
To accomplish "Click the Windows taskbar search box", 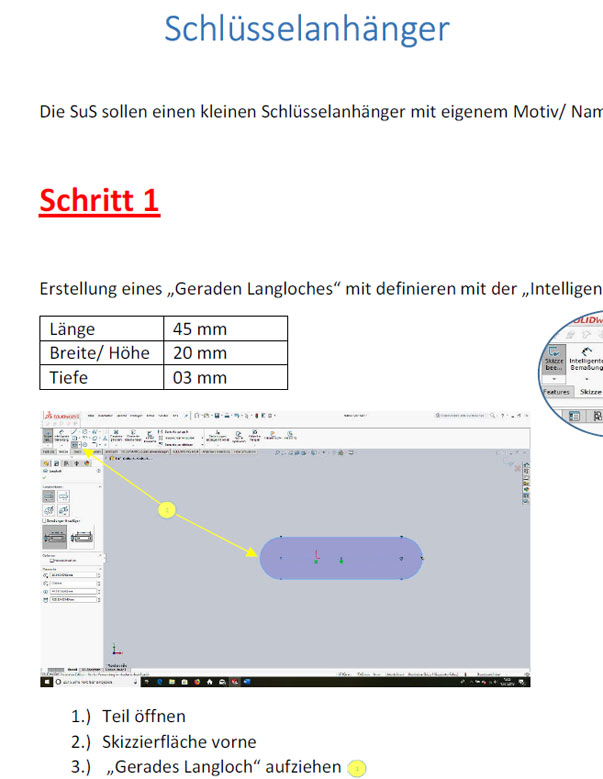I will (x=97, y=682).
